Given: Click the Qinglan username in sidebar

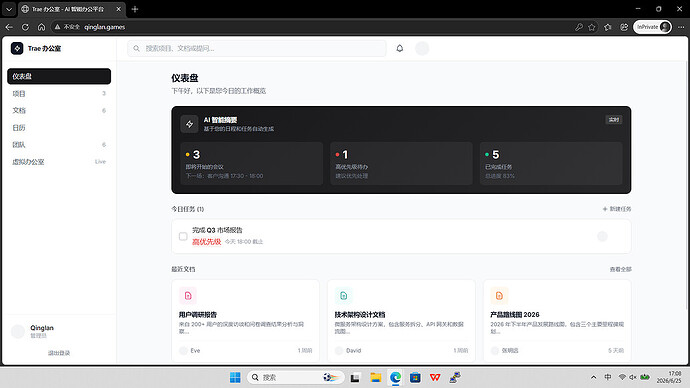Looking at the screenshot, I should 42,328.
